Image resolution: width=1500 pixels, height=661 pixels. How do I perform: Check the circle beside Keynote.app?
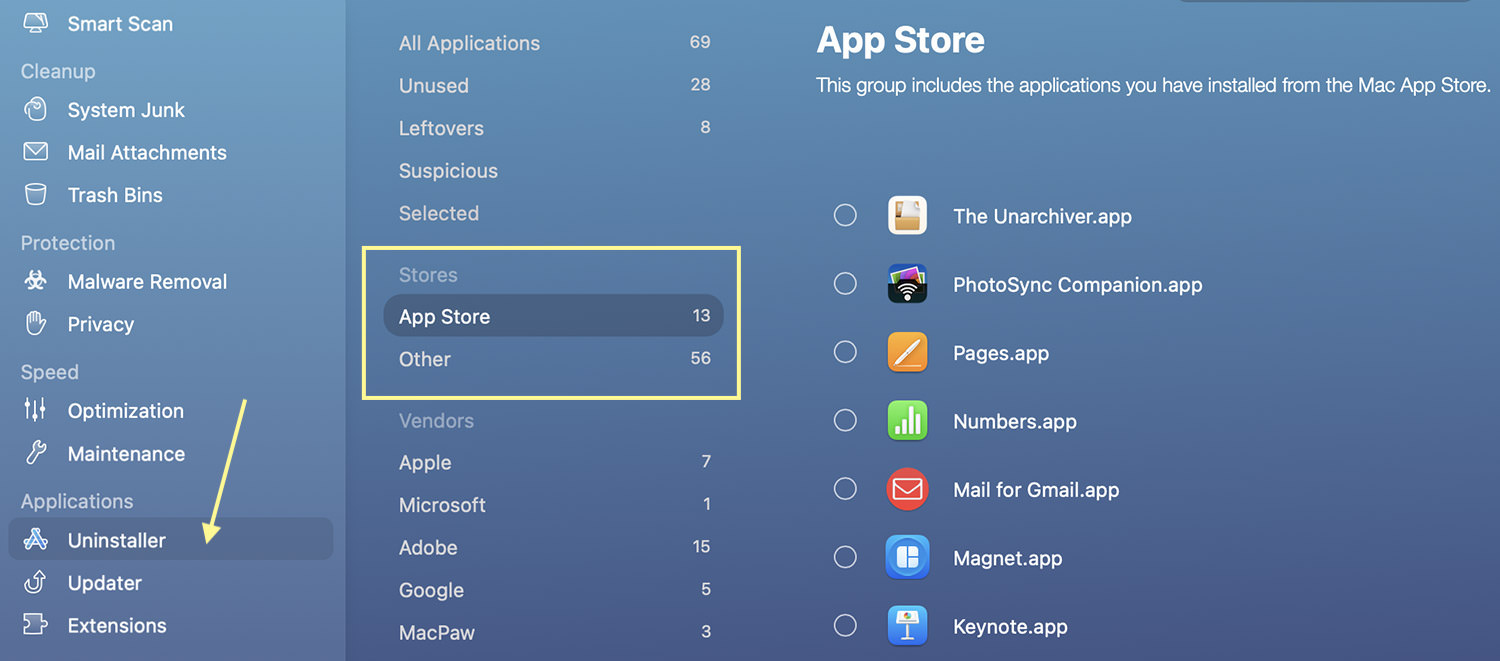pos(845,626)
